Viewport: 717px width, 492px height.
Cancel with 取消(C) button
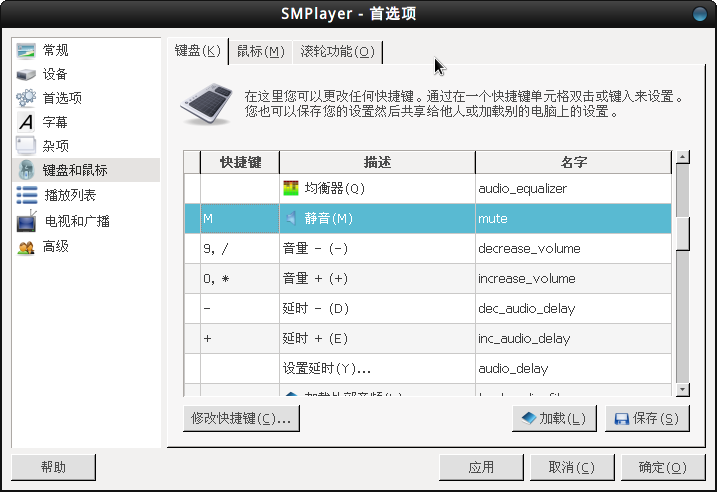click(x=572, y=467)
